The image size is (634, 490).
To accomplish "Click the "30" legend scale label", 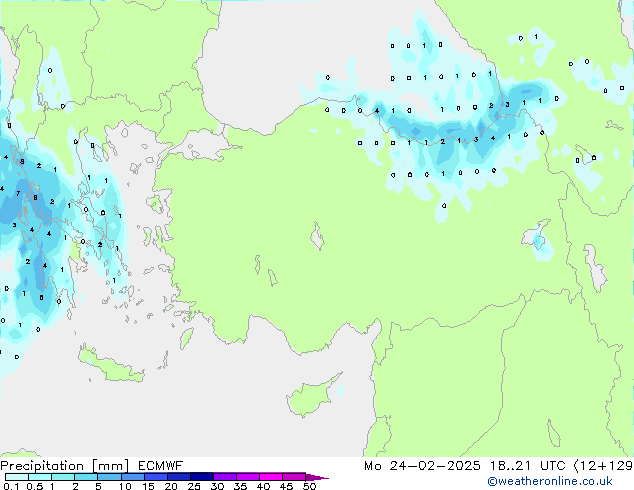I will click(217, 486).
